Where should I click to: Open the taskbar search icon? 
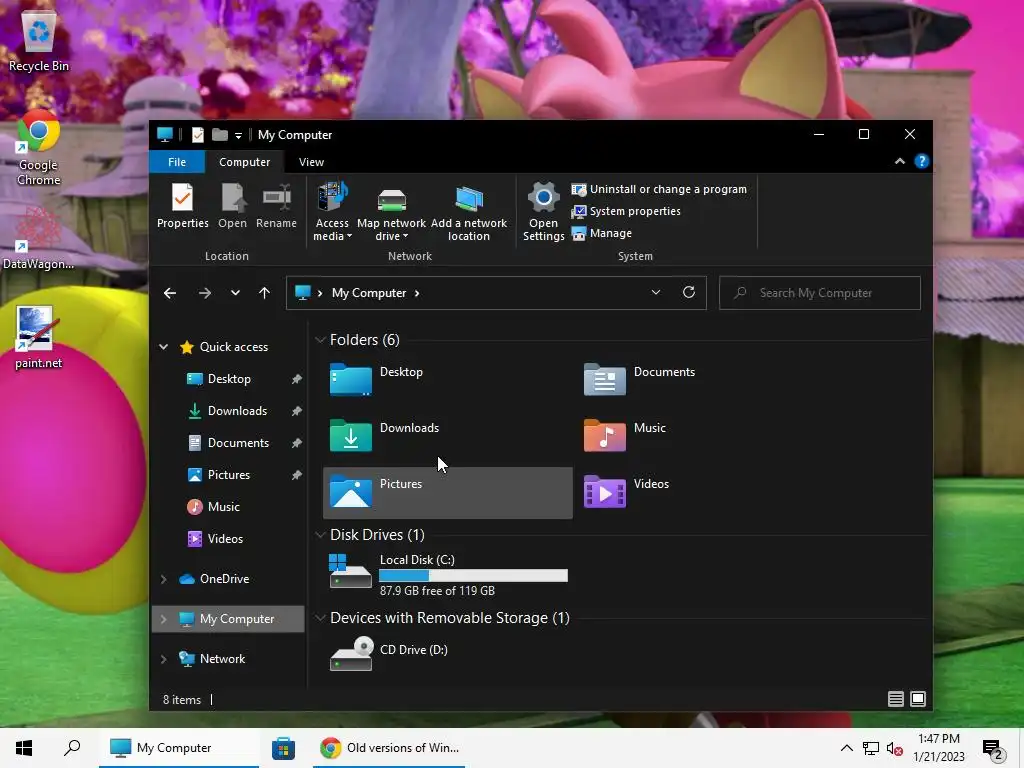coord(72,748)
